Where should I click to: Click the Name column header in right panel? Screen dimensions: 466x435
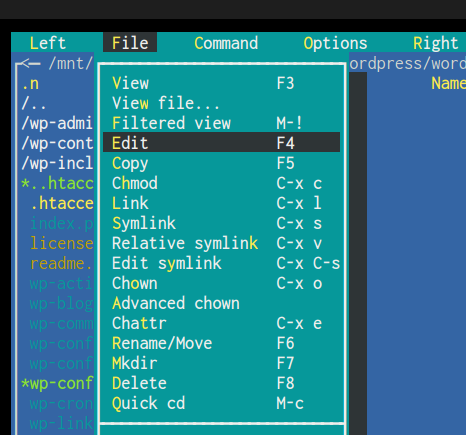(448, 83)
